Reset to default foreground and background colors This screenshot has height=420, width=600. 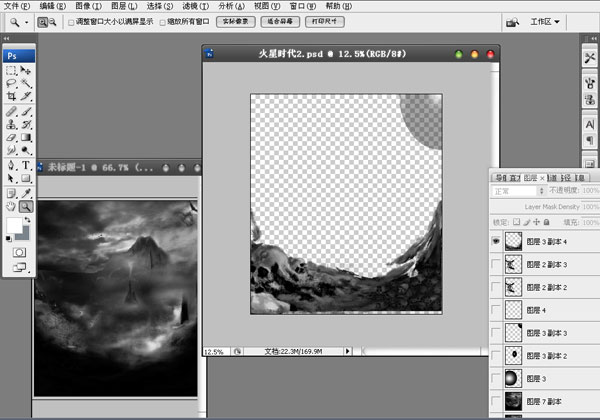[8, 239]
